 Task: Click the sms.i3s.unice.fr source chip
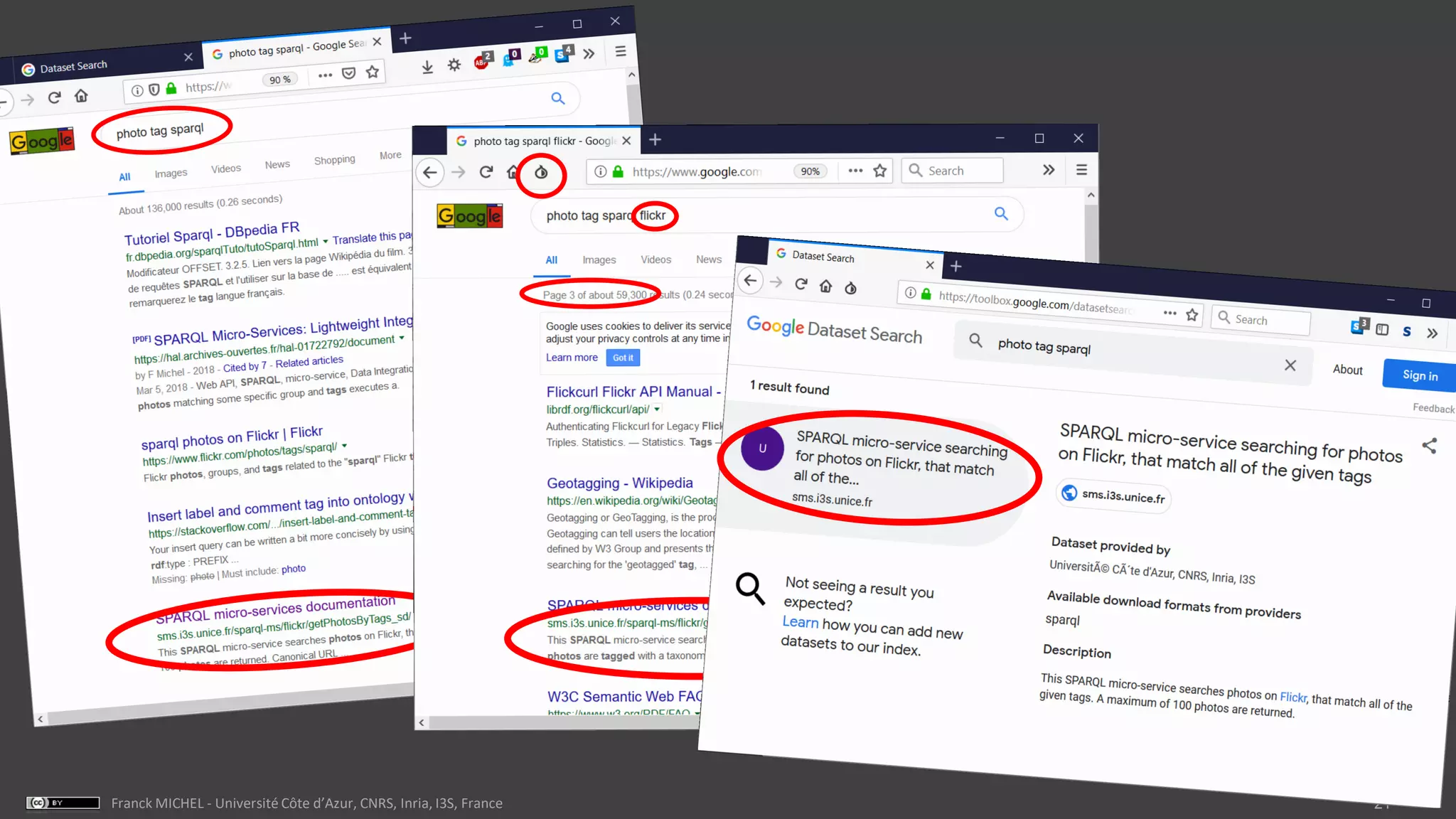click(1113, 496)
